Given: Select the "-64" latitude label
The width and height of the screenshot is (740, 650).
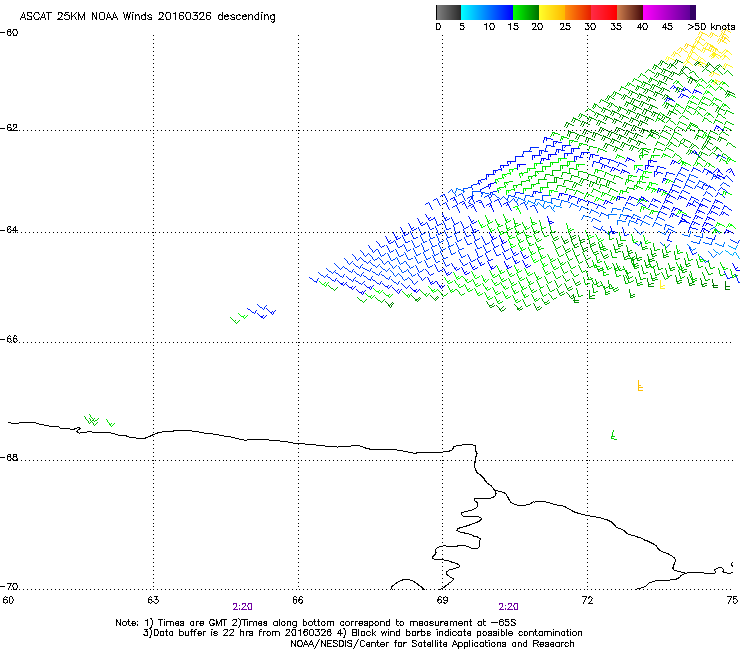Looking at the screenshot, I should coord(9,229).
